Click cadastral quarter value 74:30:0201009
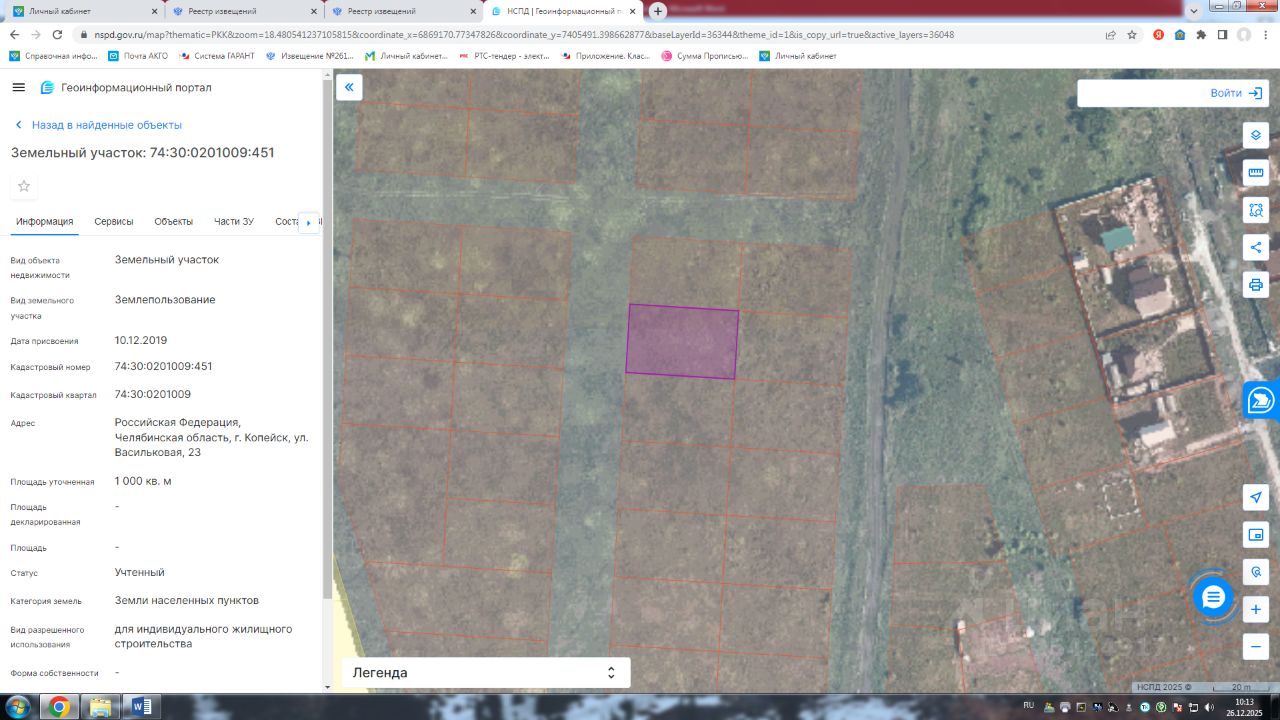This screenshot has width=1280, height=720. click(x=153, y=394)
